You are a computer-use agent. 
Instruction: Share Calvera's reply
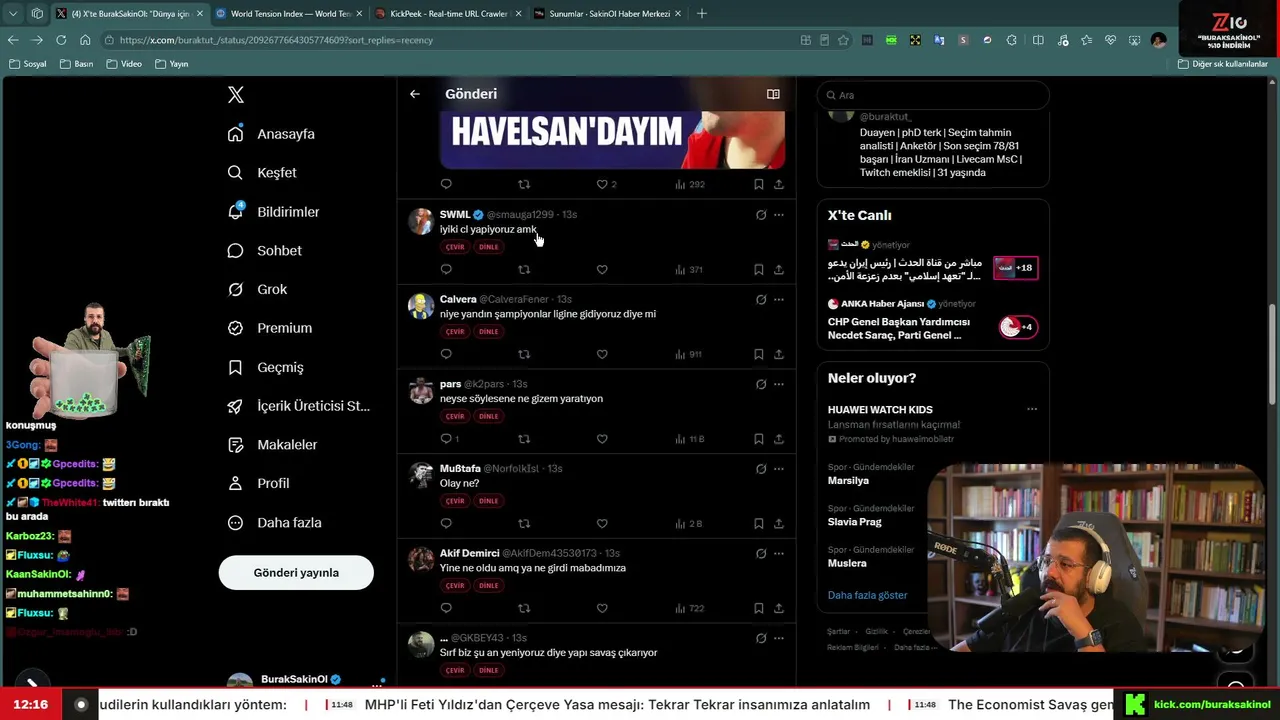[779, 354]
